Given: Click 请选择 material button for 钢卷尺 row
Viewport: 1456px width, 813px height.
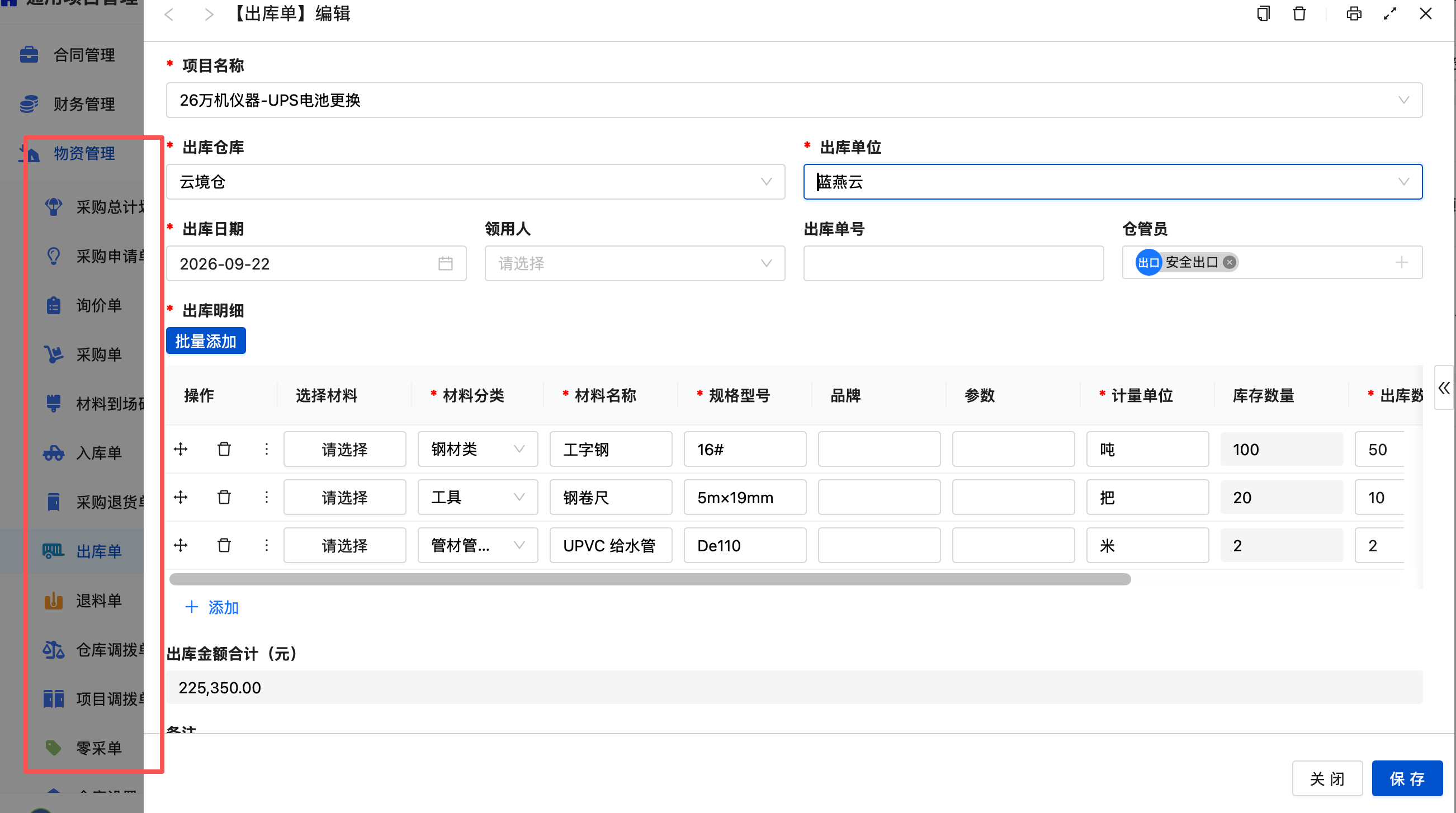Looking at the screenshot, I should 345,498.
